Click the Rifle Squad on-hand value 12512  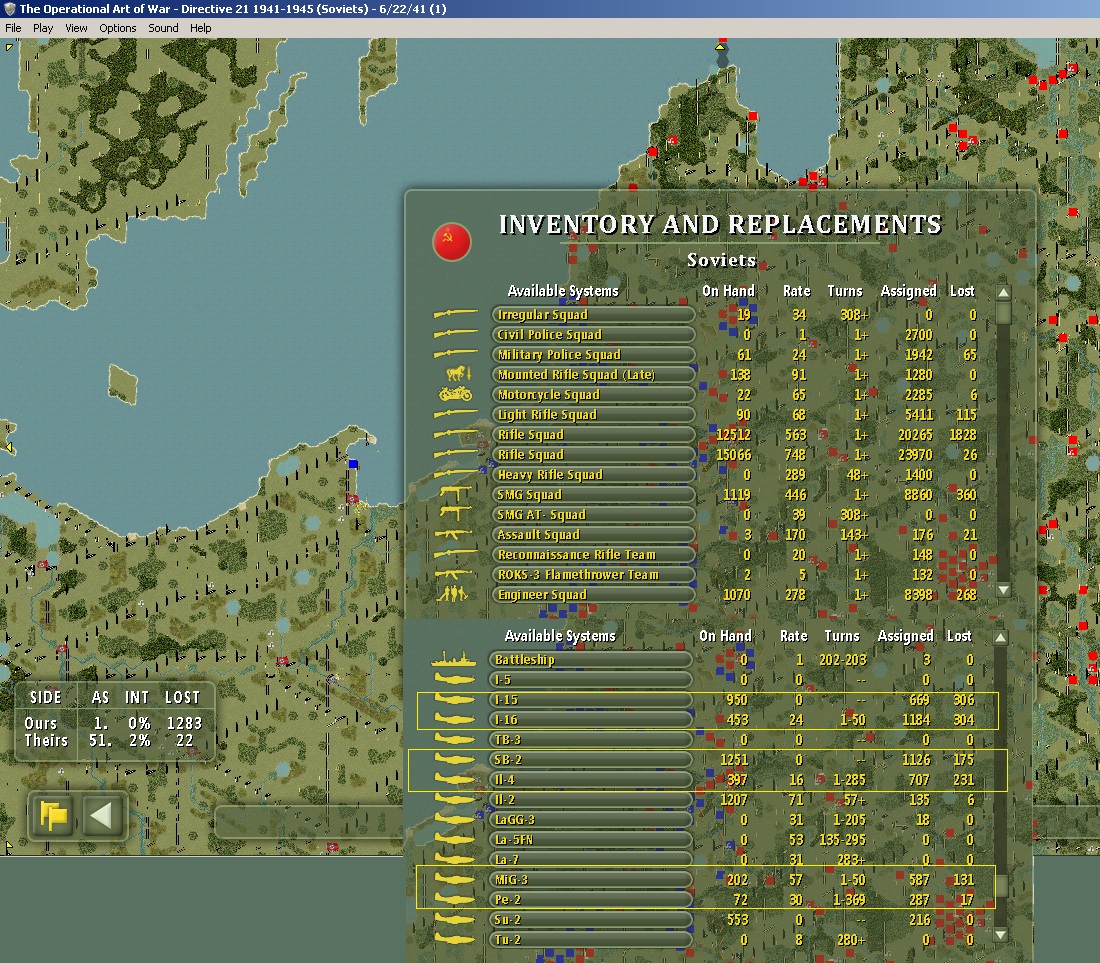click(x=733, y=435)
